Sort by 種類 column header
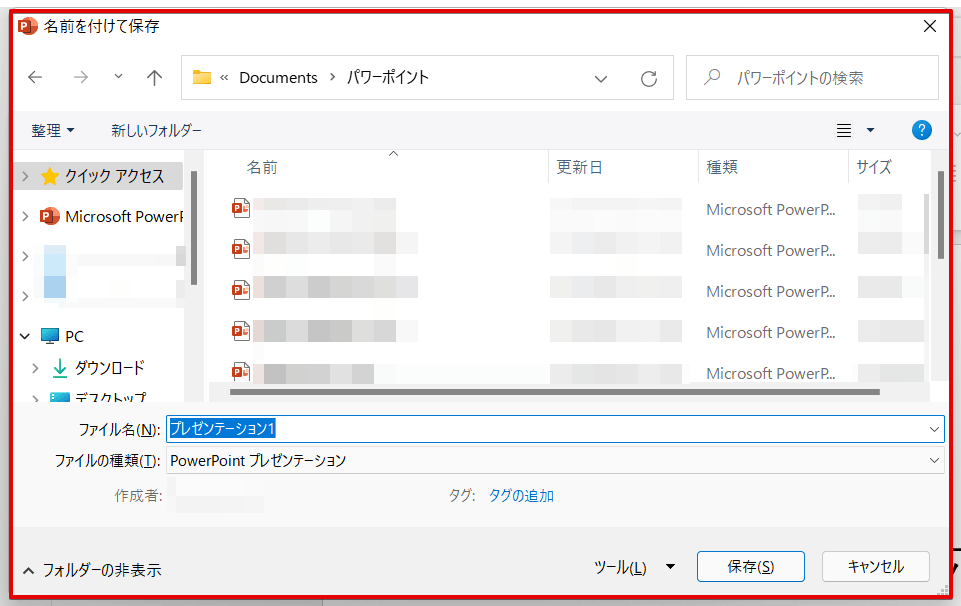The height and width of the screenshot is (606, 961). [x=722, y=167]
